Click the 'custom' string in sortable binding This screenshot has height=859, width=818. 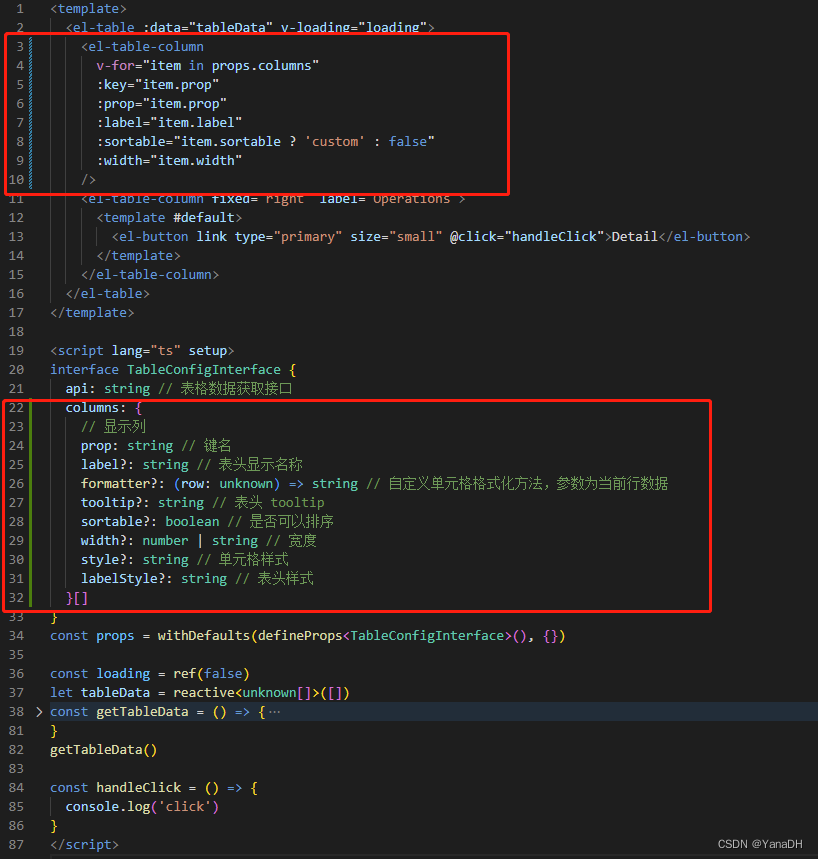pyautogui.click(x=335, y=142)
